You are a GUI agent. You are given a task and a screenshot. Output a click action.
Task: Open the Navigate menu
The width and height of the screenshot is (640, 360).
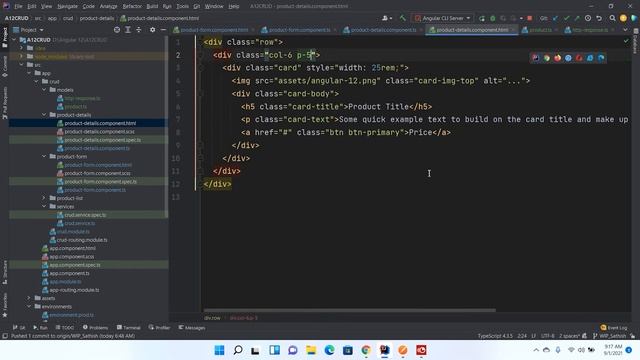(x=67, y=6)
